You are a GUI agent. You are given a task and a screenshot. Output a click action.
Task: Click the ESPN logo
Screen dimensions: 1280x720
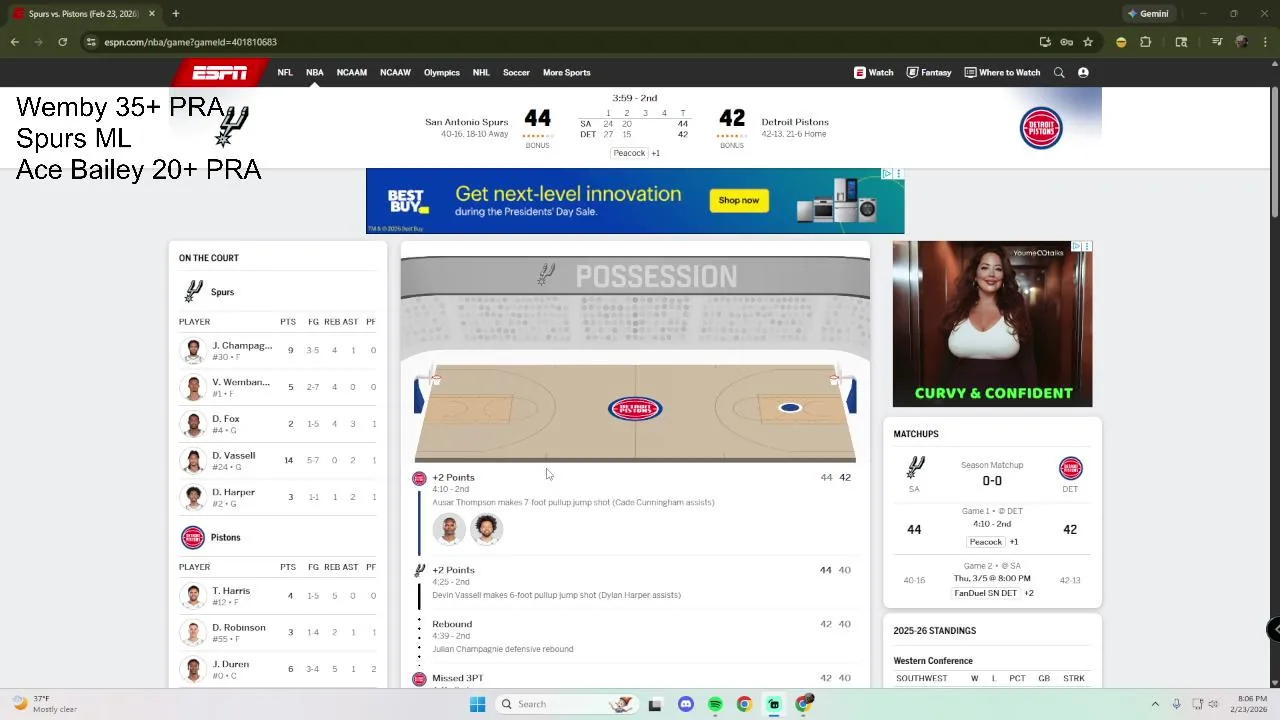(x=220, y=72)
